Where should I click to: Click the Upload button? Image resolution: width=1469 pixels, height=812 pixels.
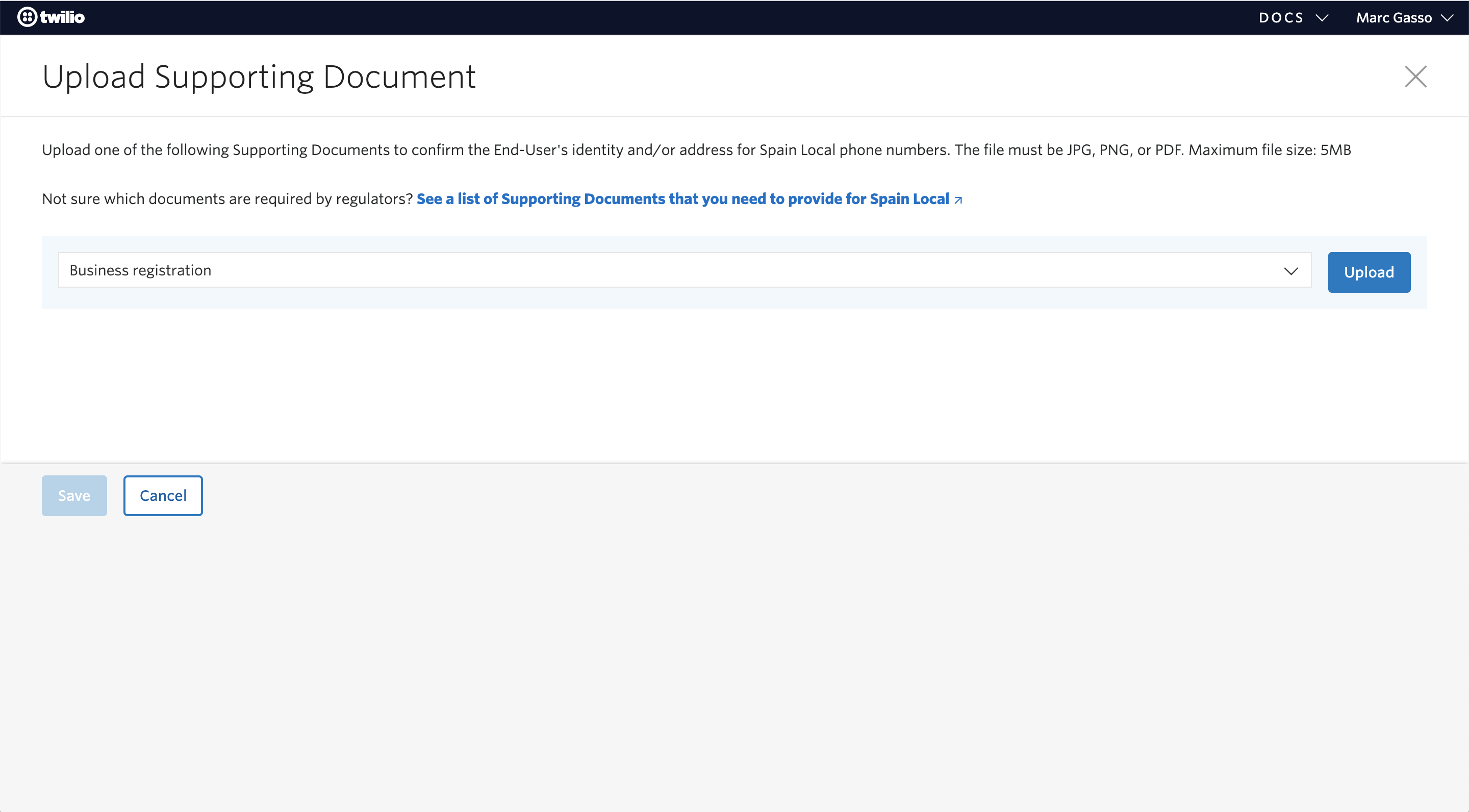(x=1369, y=272)
